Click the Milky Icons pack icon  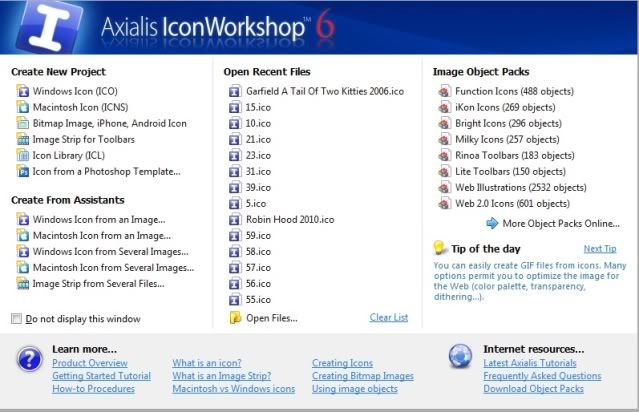coord(444,139)
